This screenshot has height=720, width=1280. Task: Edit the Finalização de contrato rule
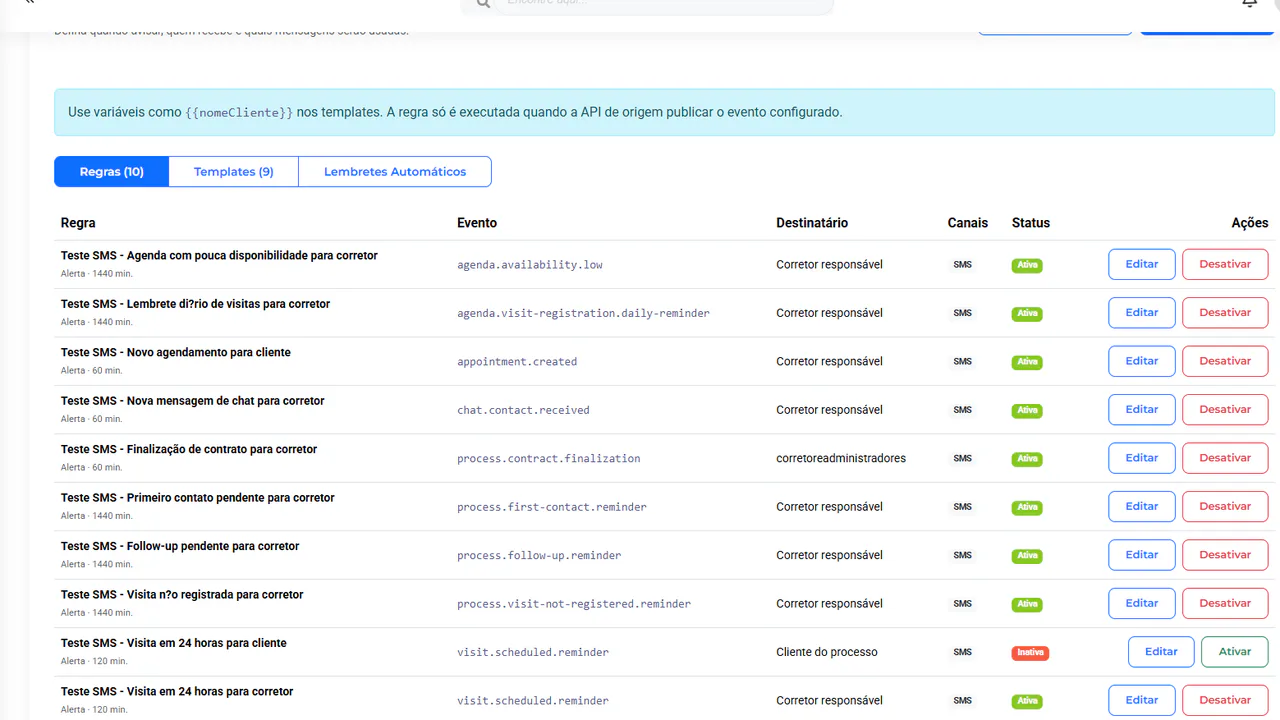pos(1142,458)
